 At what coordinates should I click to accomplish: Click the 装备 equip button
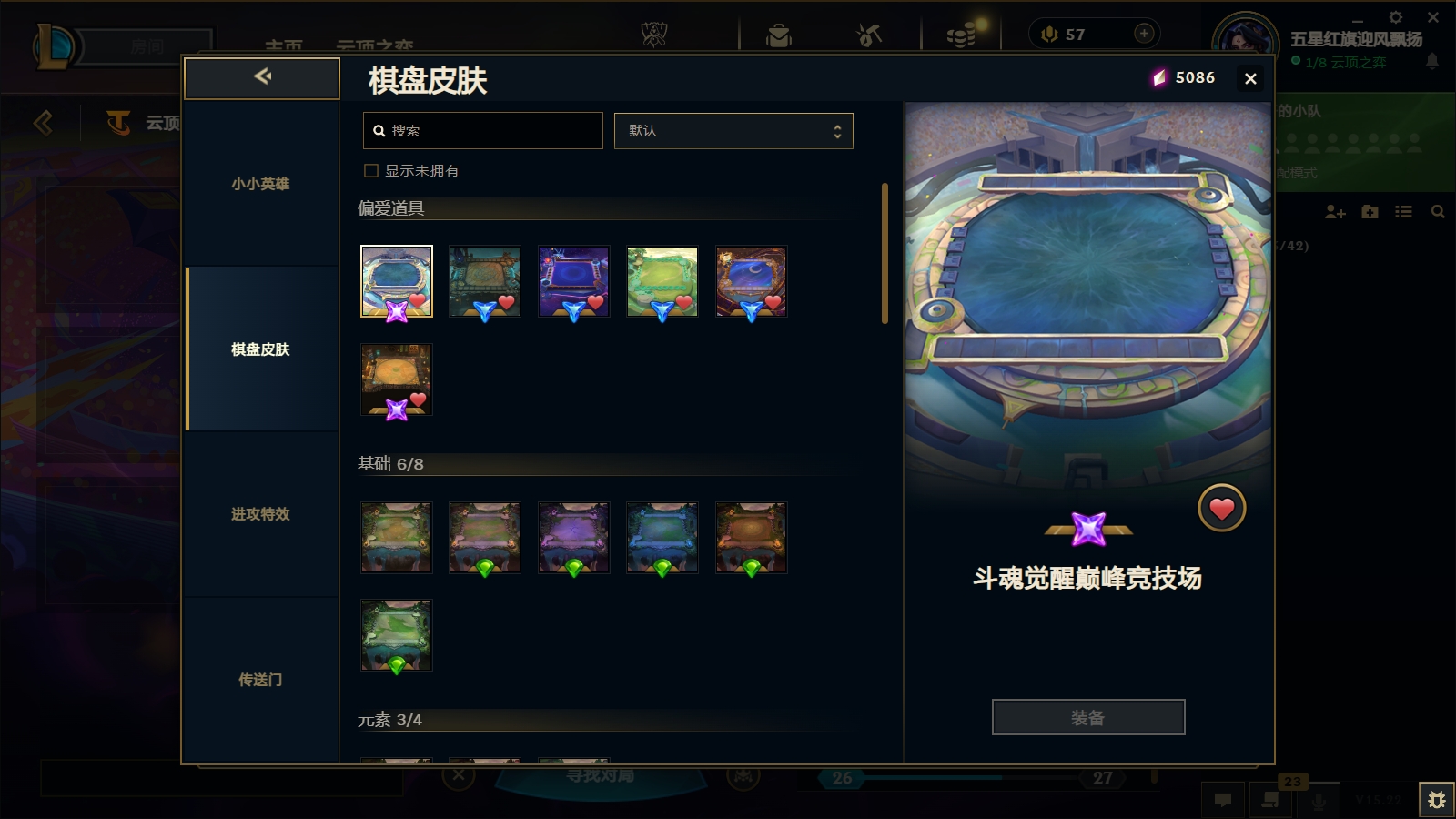tap(1088, 717)
